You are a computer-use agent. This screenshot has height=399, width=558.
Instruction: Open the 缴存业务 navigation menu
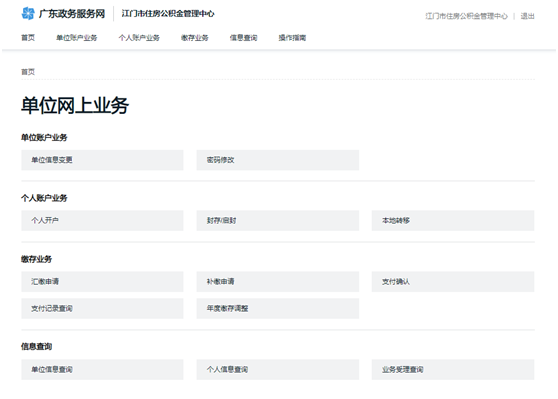pos(195,38)
